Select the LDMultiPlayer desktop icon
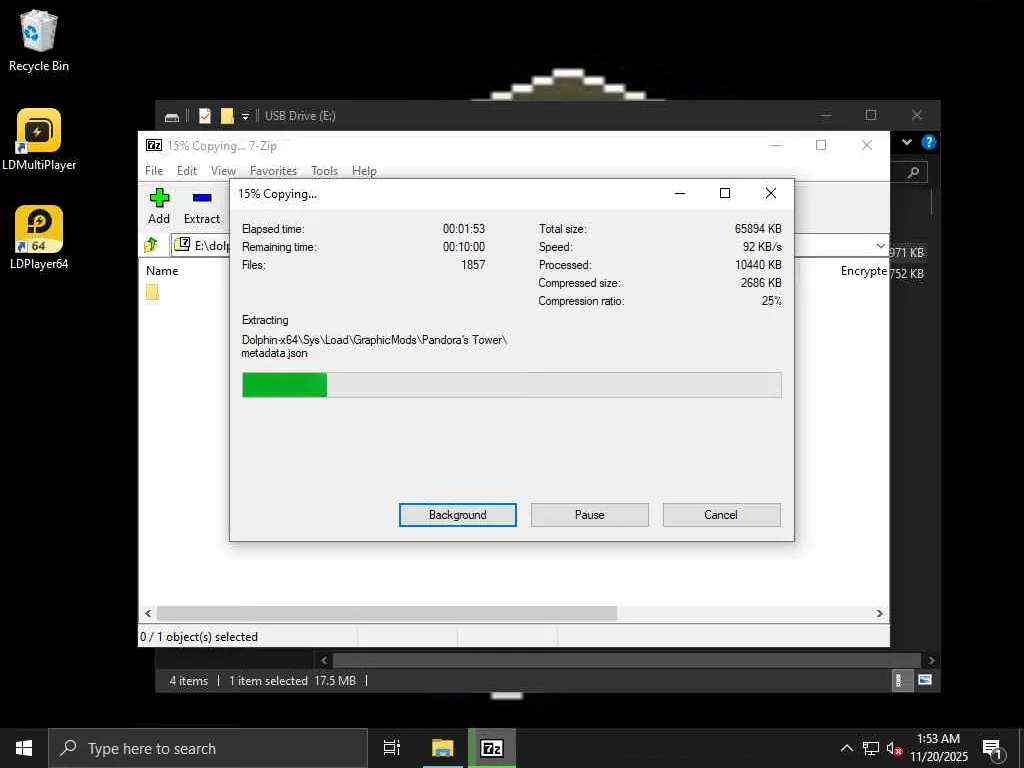The image size is (1024, 768). click(x=39, y=139)
